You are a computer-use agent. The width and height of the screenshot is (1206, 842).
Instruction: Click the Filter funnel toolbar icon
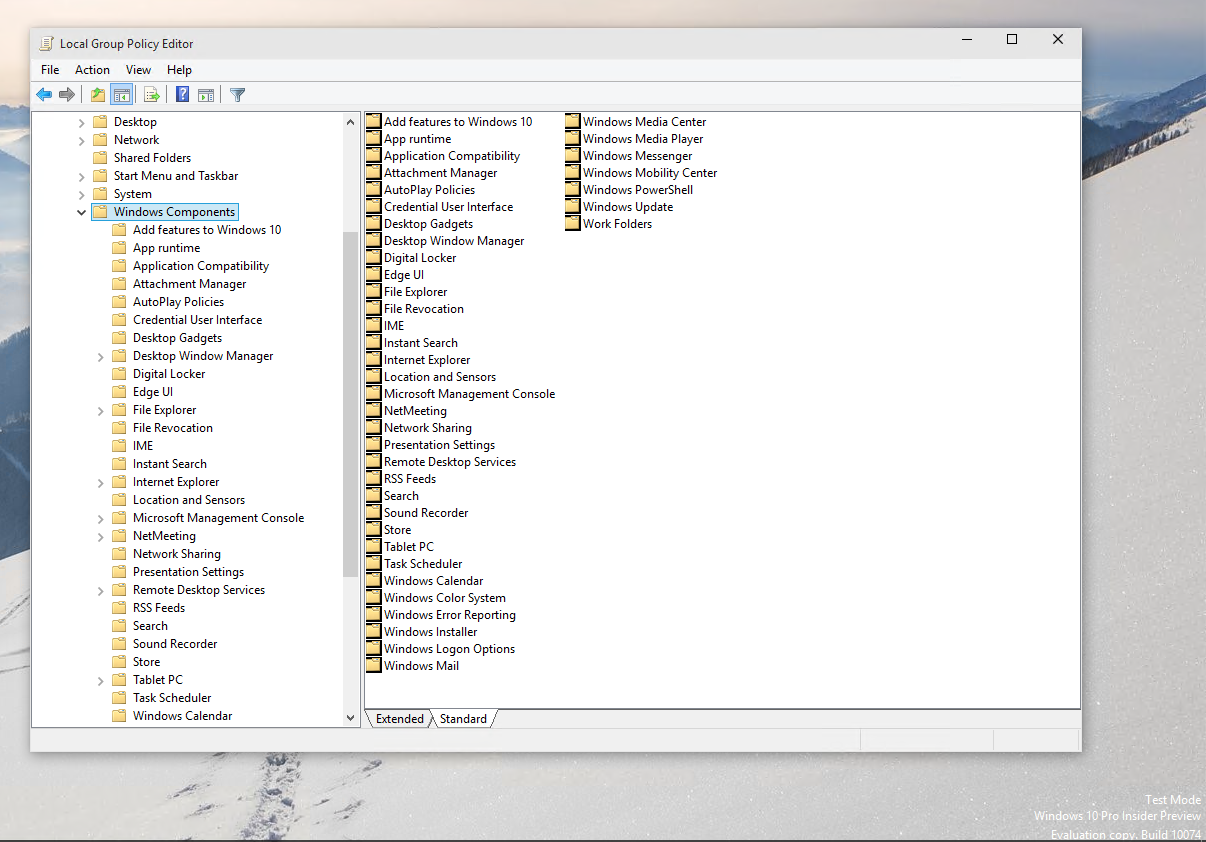238,95
